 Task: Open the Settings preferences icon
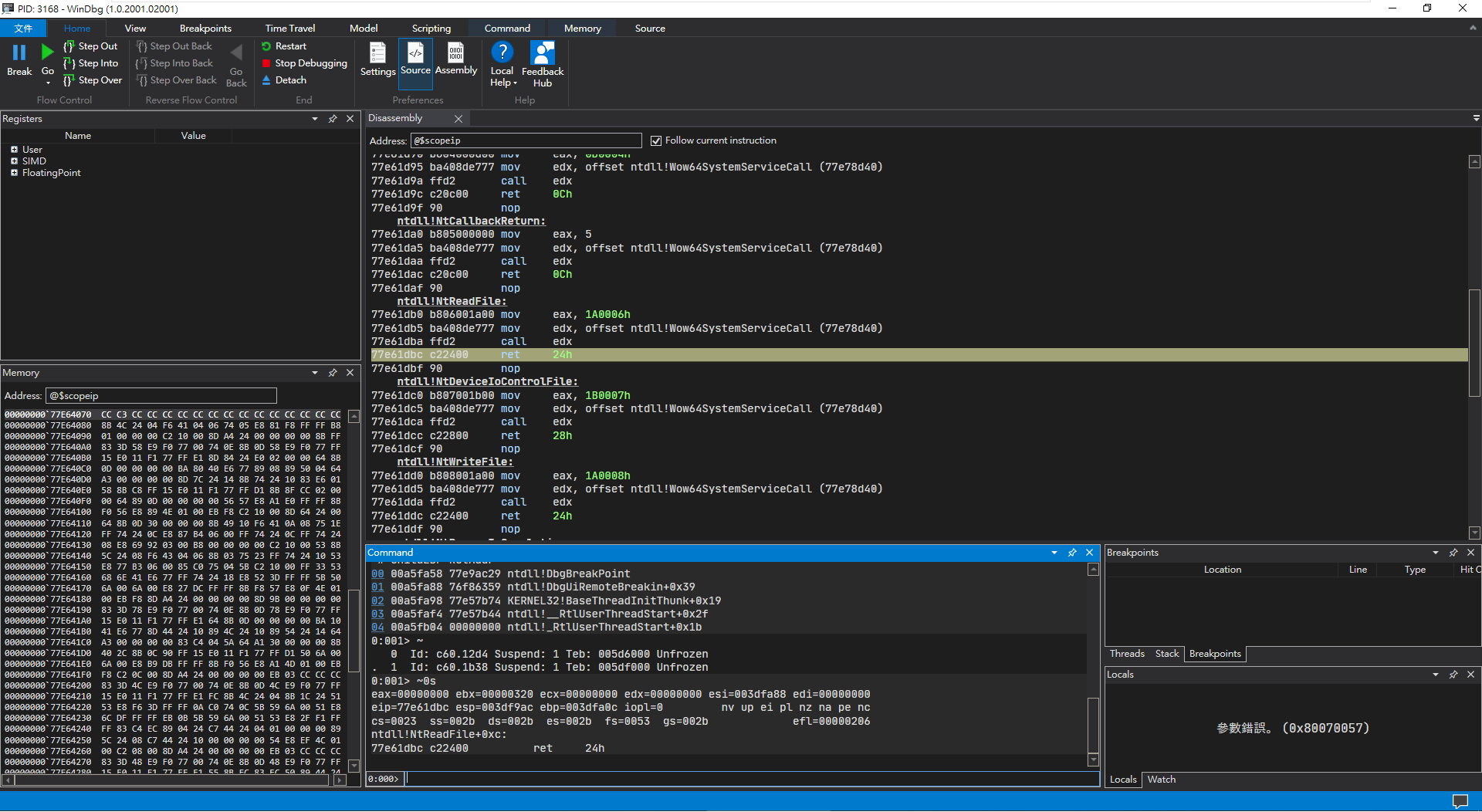377,53
